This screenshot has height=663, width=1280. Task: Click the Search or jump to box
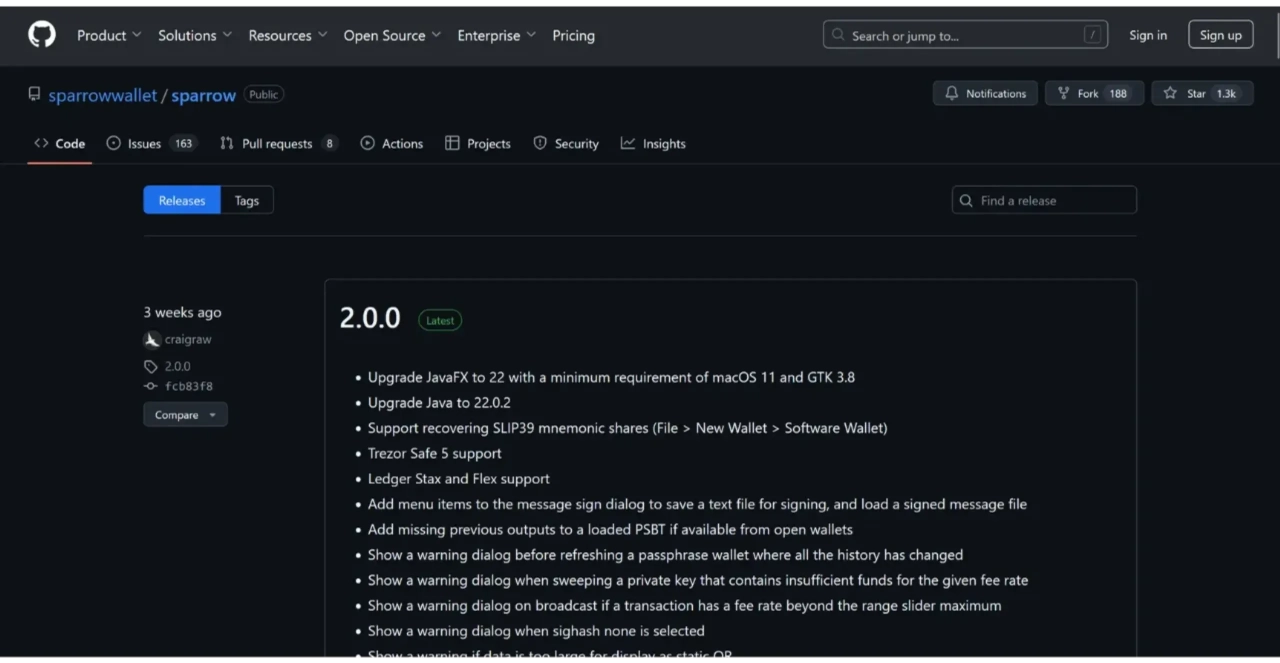pos(964,35)
